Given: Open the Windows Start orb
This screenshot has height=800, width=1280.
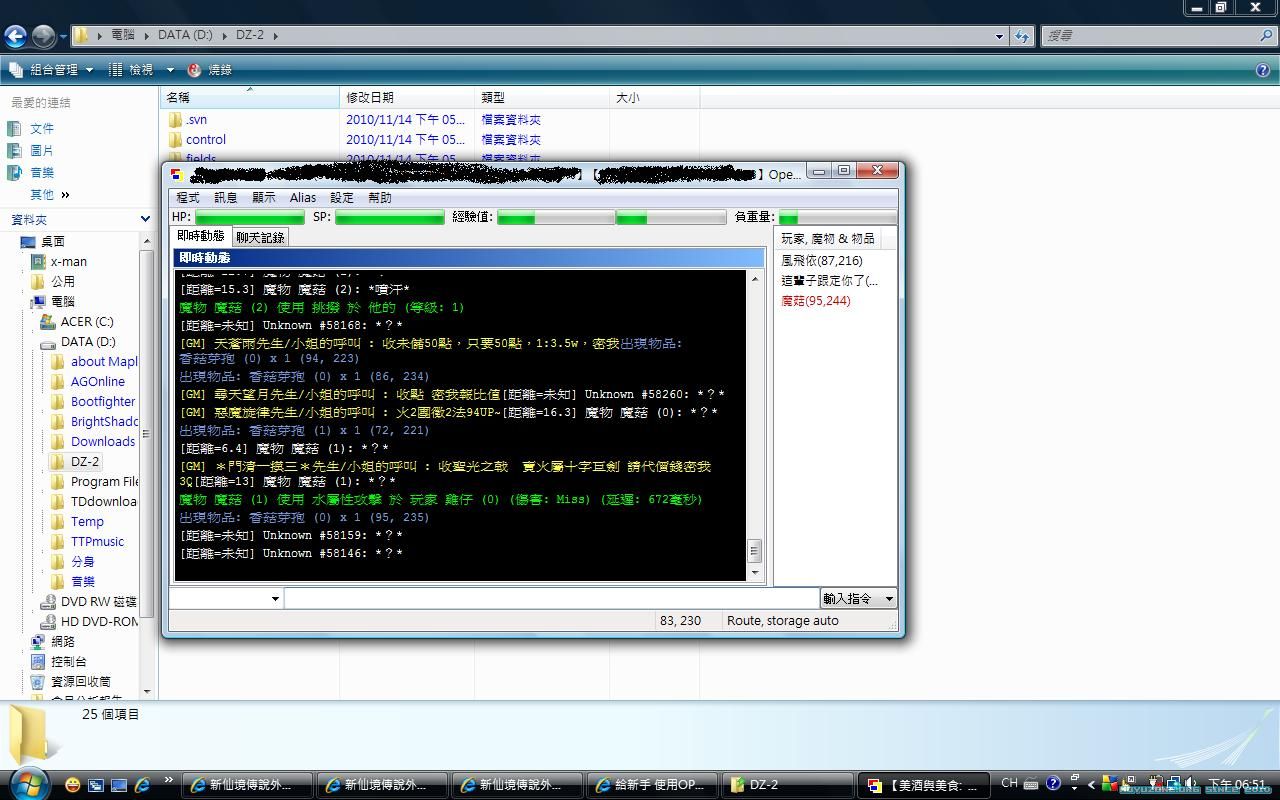Looking at the screenshot, I should tap(27, 784).
